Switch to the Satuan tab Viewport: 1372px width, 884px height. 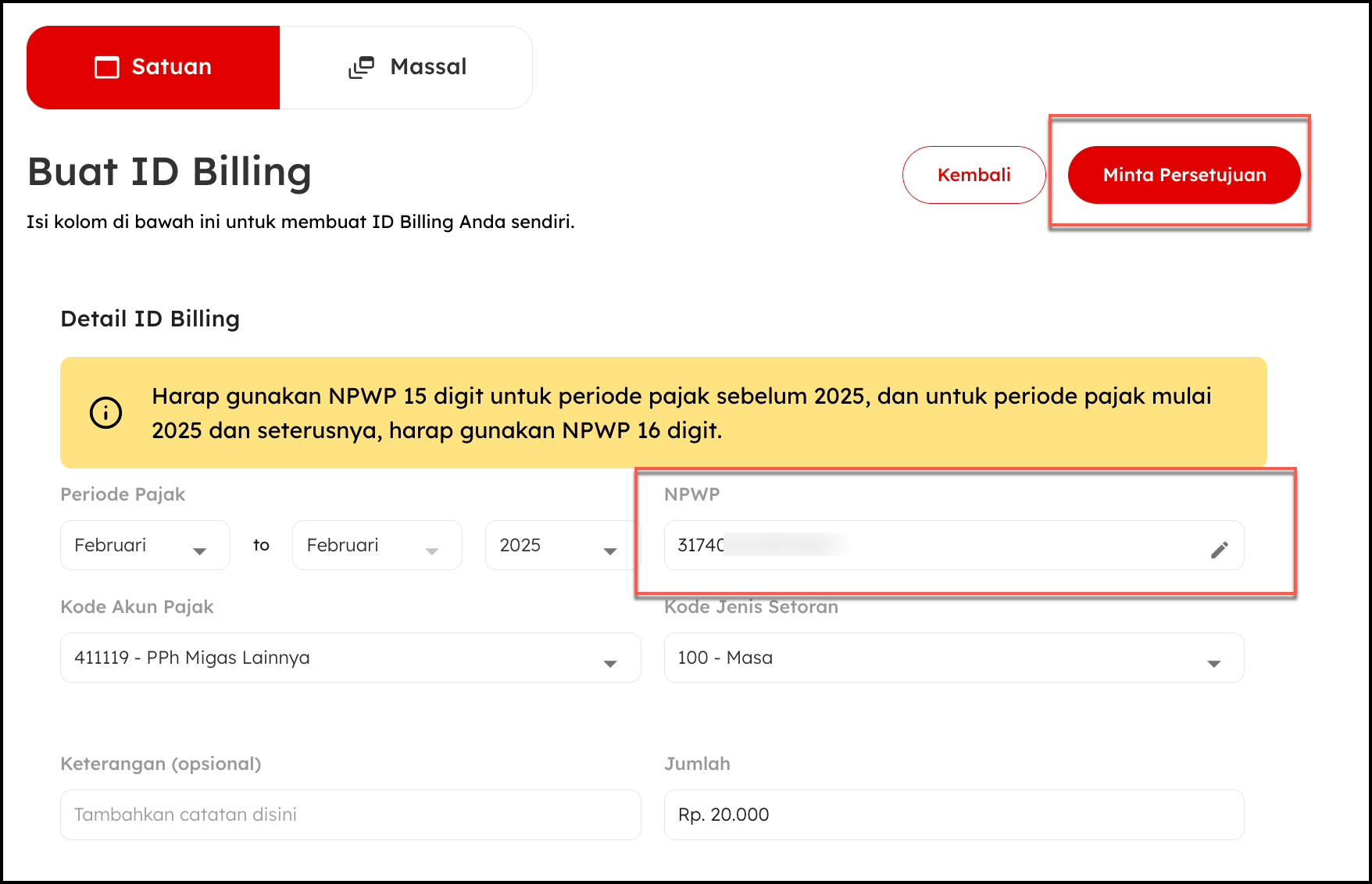153,67
